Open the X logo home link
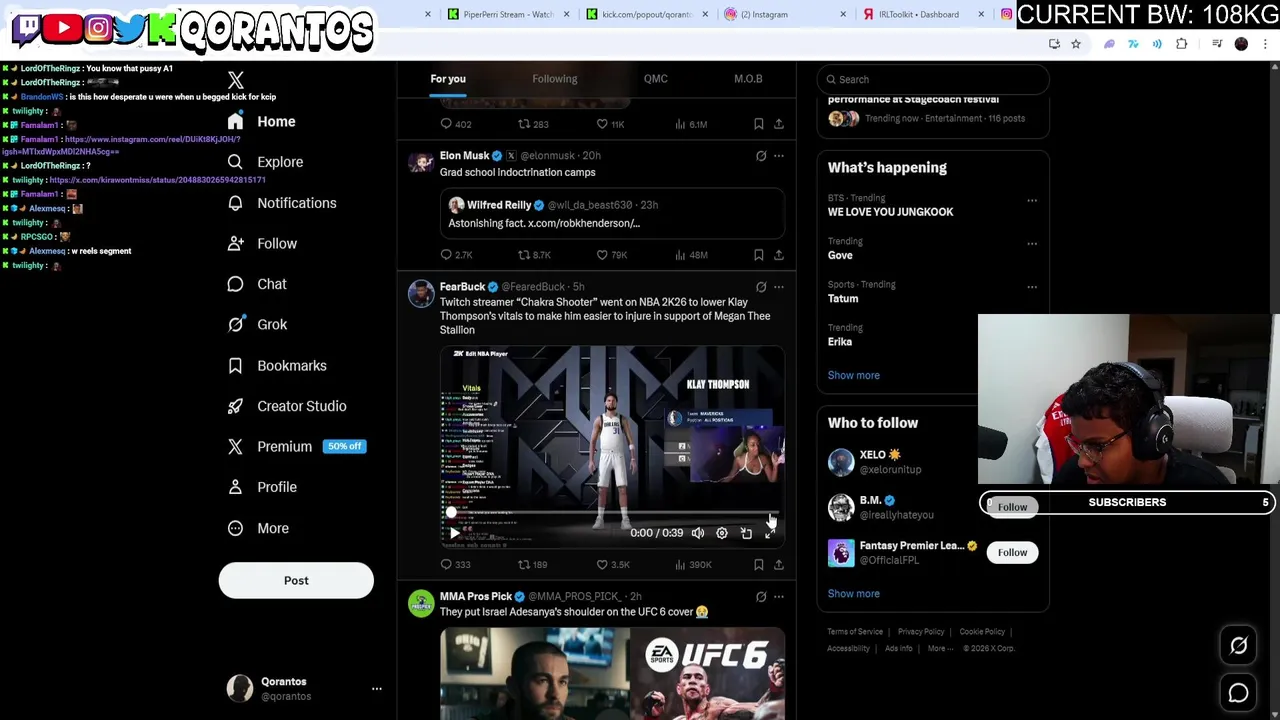Viewport: 1280px width, 720px height. coord(235,80)
